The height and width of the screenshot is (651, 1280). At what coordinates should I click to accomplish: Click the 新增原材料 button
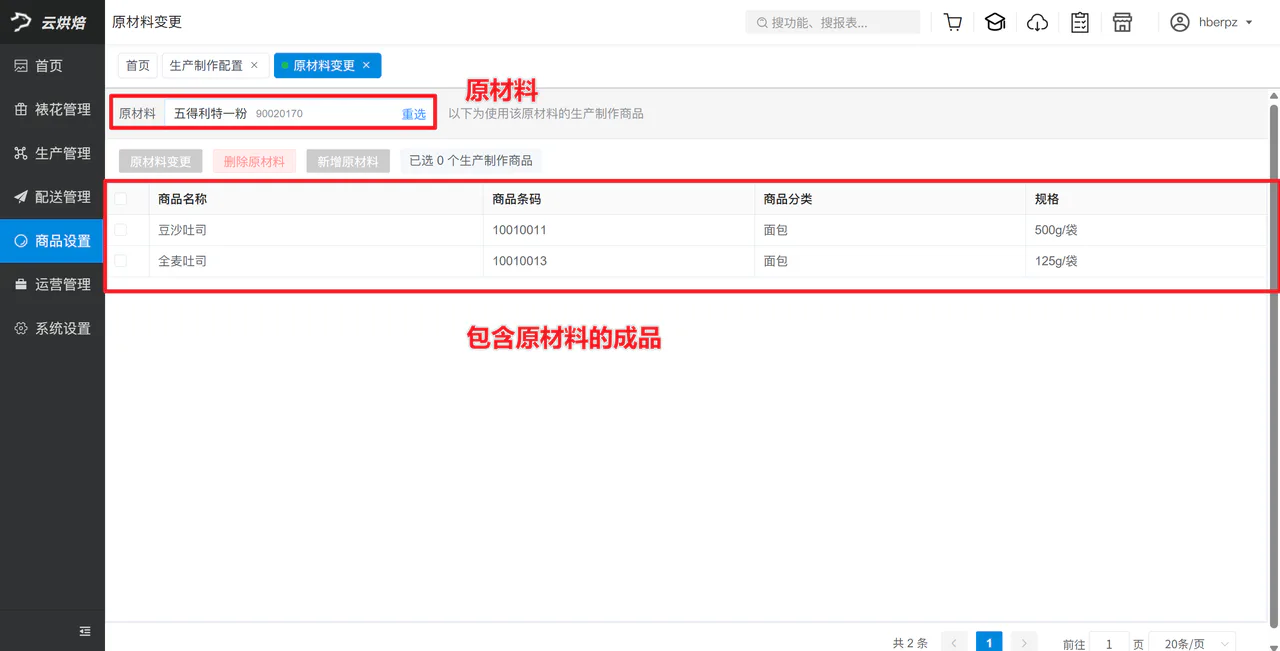(348, 161)
